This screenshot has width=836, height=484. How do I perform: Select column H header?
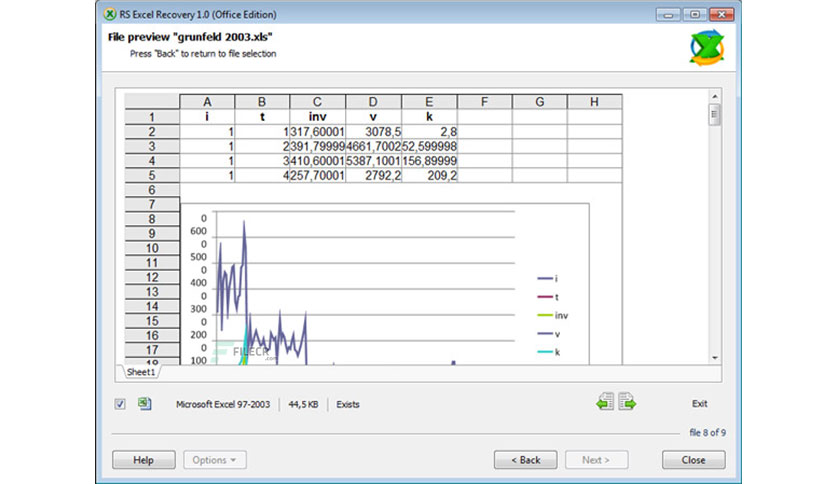click(x=594, y=102)
